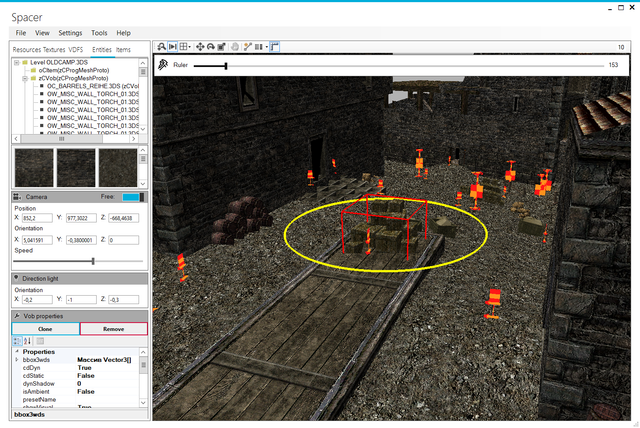This screenshot has width=640, height=428.
Task: Adjust the Ruler slider handle
Action: pos(226,65)
